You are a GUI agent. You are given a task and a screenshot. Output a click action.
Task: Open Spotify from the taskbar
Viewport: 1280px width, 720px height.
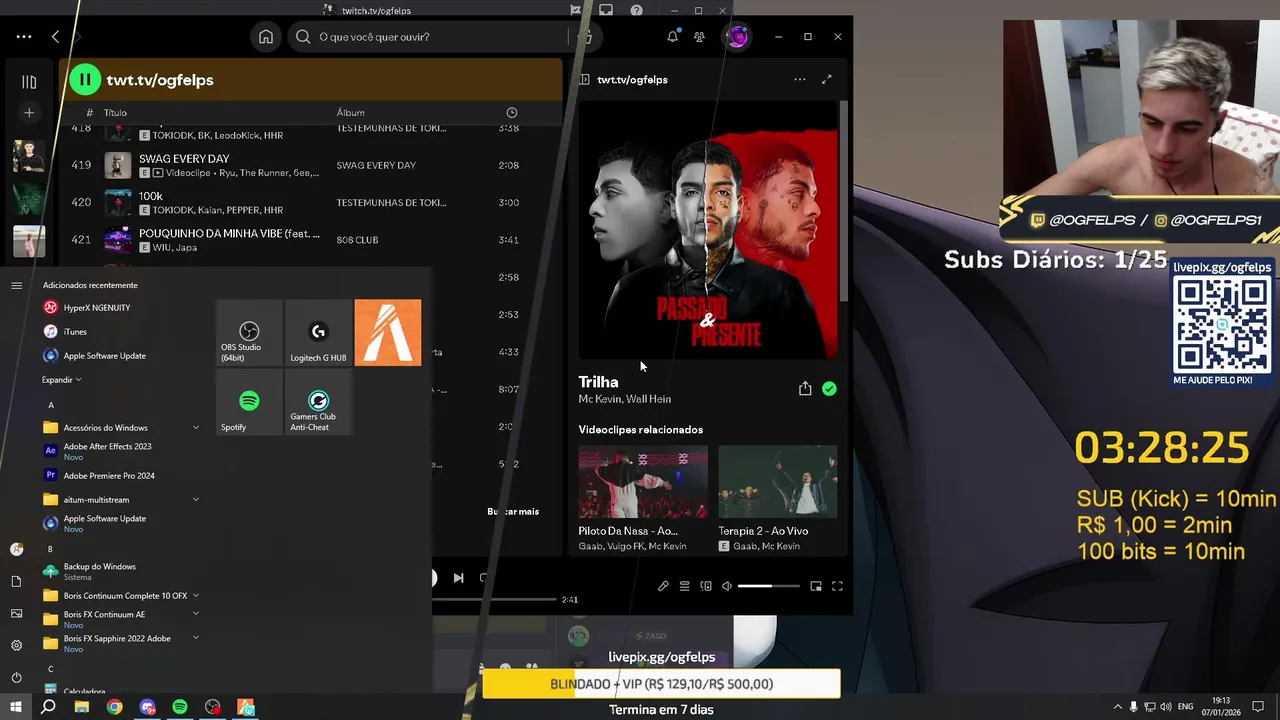point(180,707)
